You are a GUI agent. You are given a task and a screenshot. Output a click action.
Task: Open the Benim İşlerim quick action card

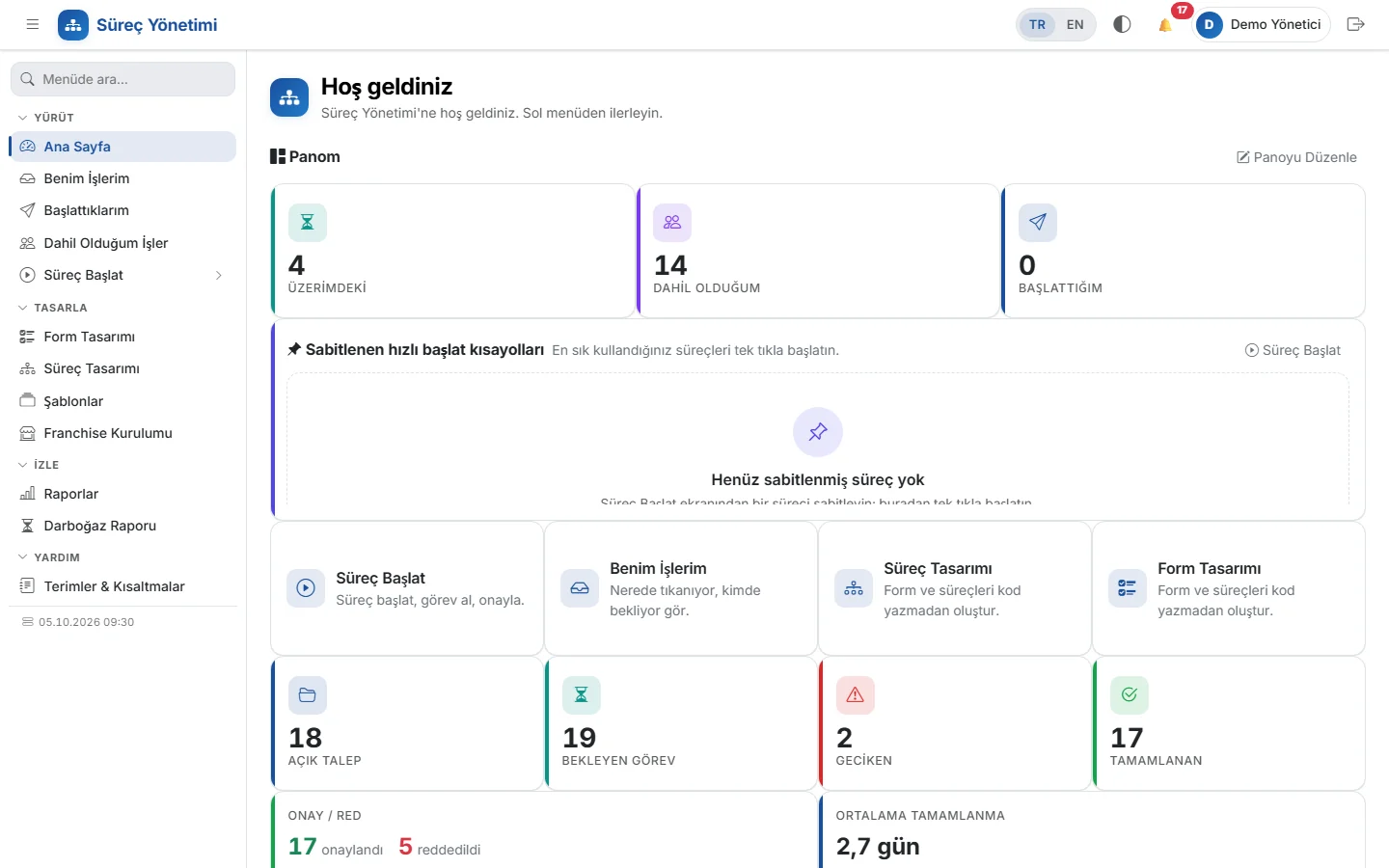pos(681,588)
